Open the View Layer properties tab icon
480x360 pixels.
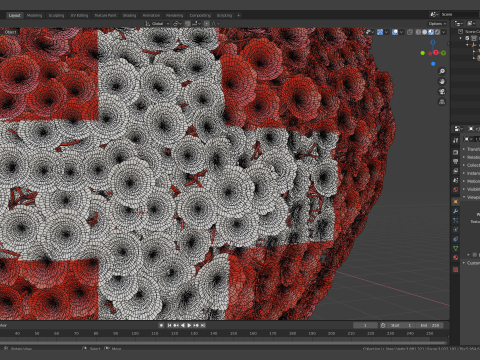point(455,171)
